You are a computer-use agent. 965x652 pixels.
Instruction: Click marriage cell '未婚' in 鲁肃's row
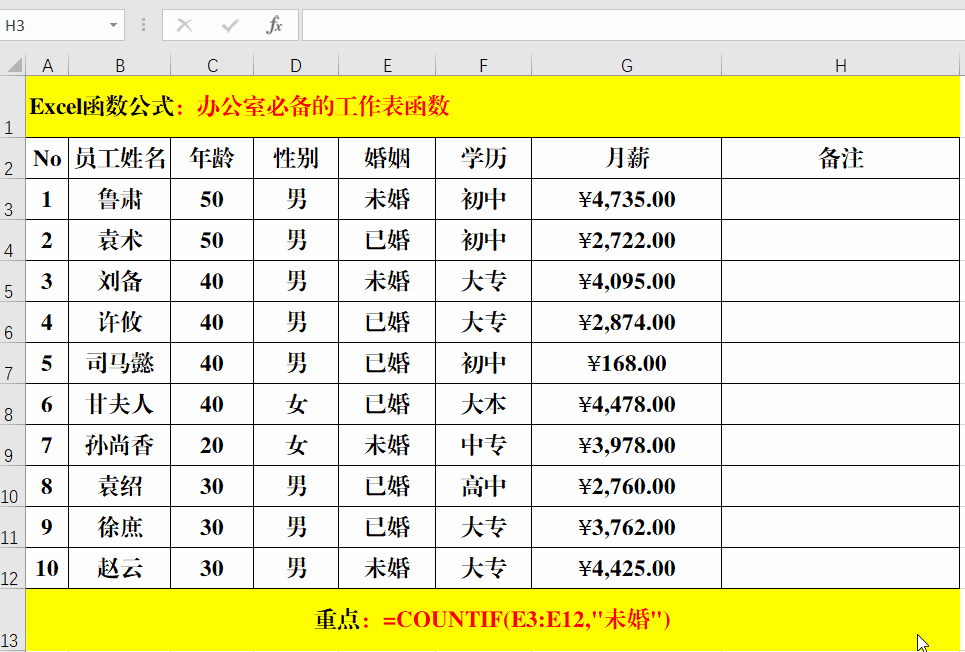[387, 199]
